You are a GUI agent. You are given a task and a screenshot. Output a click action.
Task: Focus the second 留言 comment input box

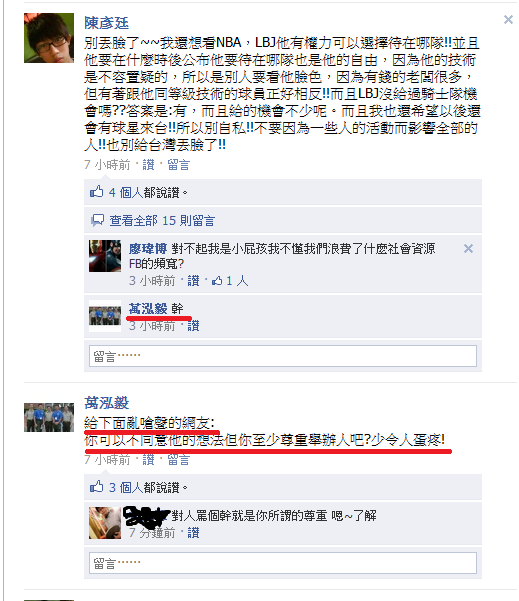(x=283, y=563)
